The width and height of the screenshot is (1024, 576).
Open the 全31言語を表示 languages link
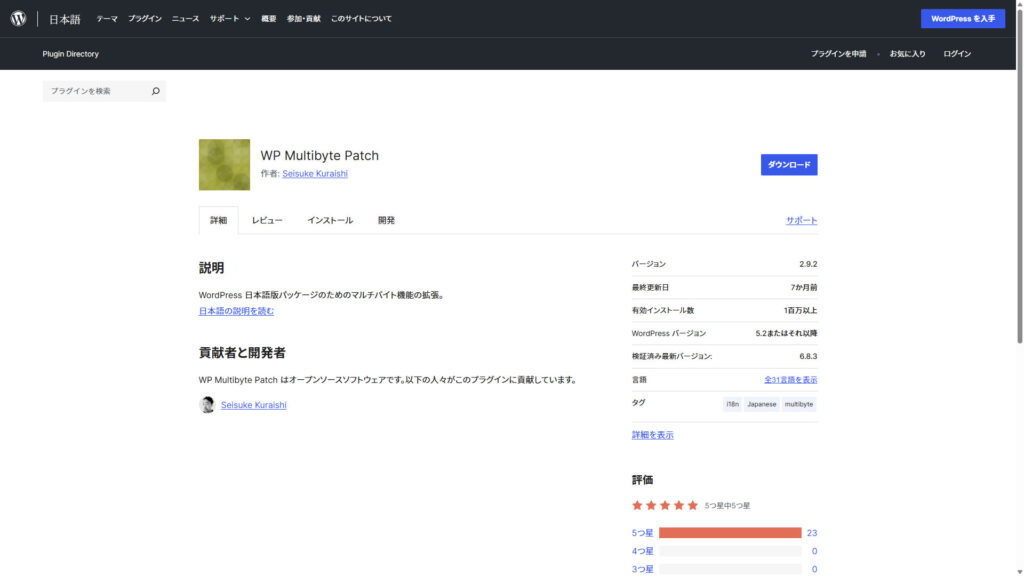point(790,380)
